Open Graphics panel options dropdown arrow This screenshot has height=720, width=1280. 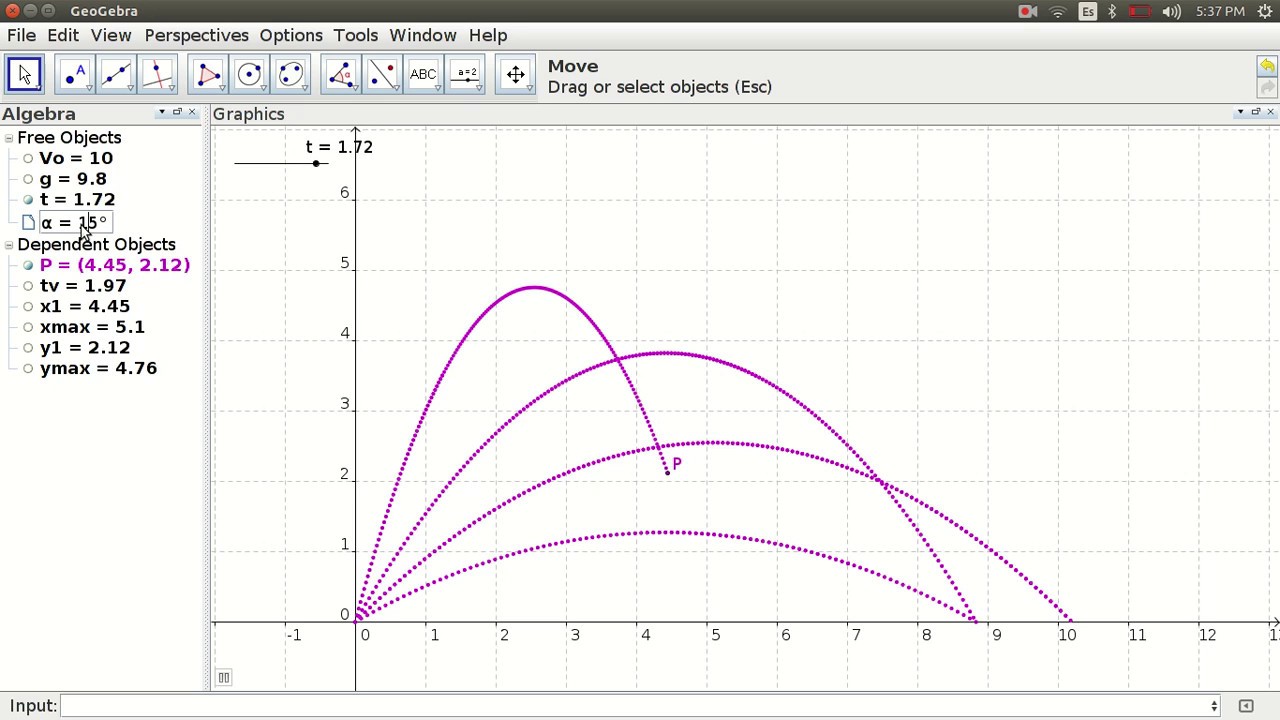1240,112
